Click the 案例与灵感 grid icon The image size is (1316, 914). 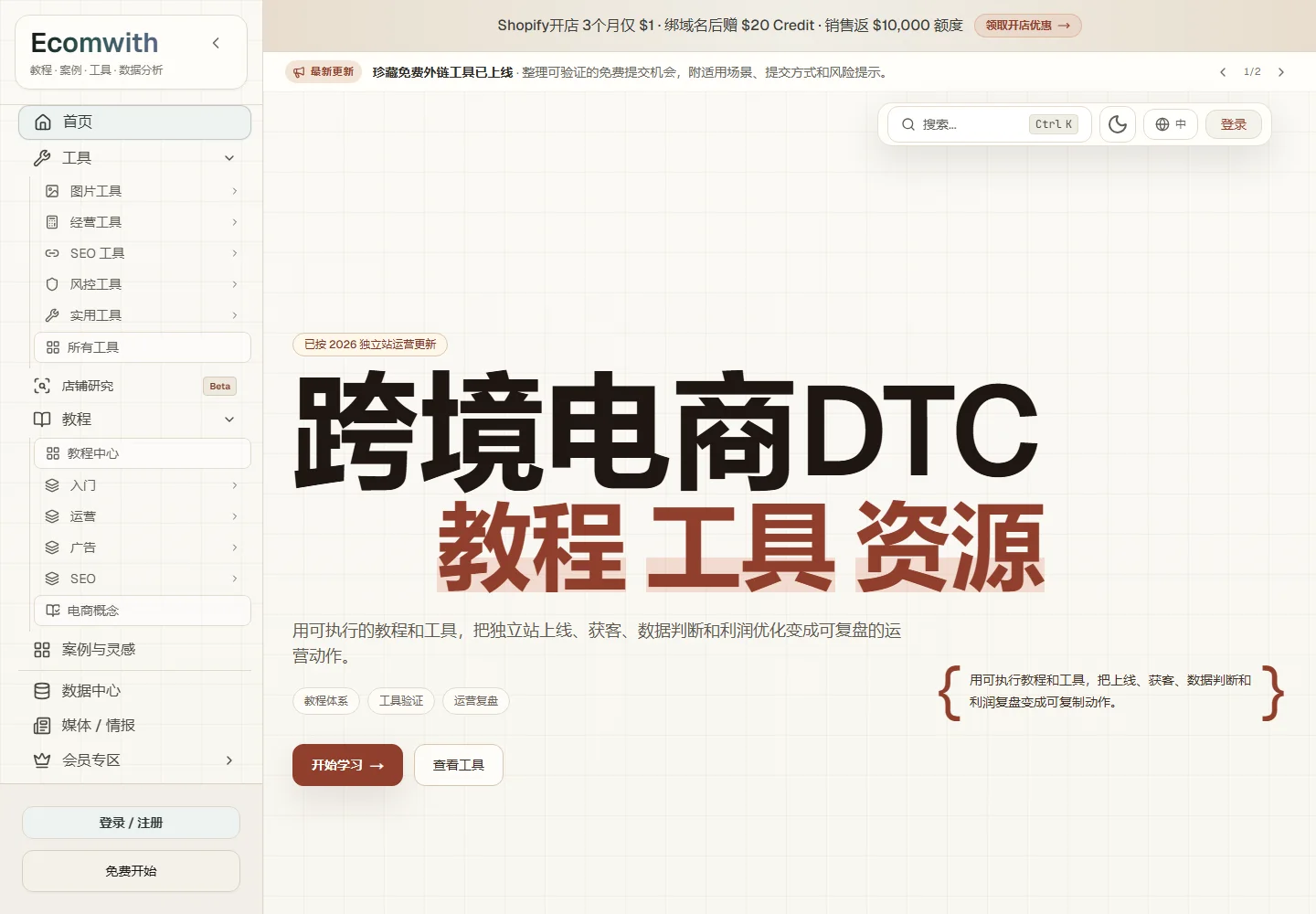(42, 650)
